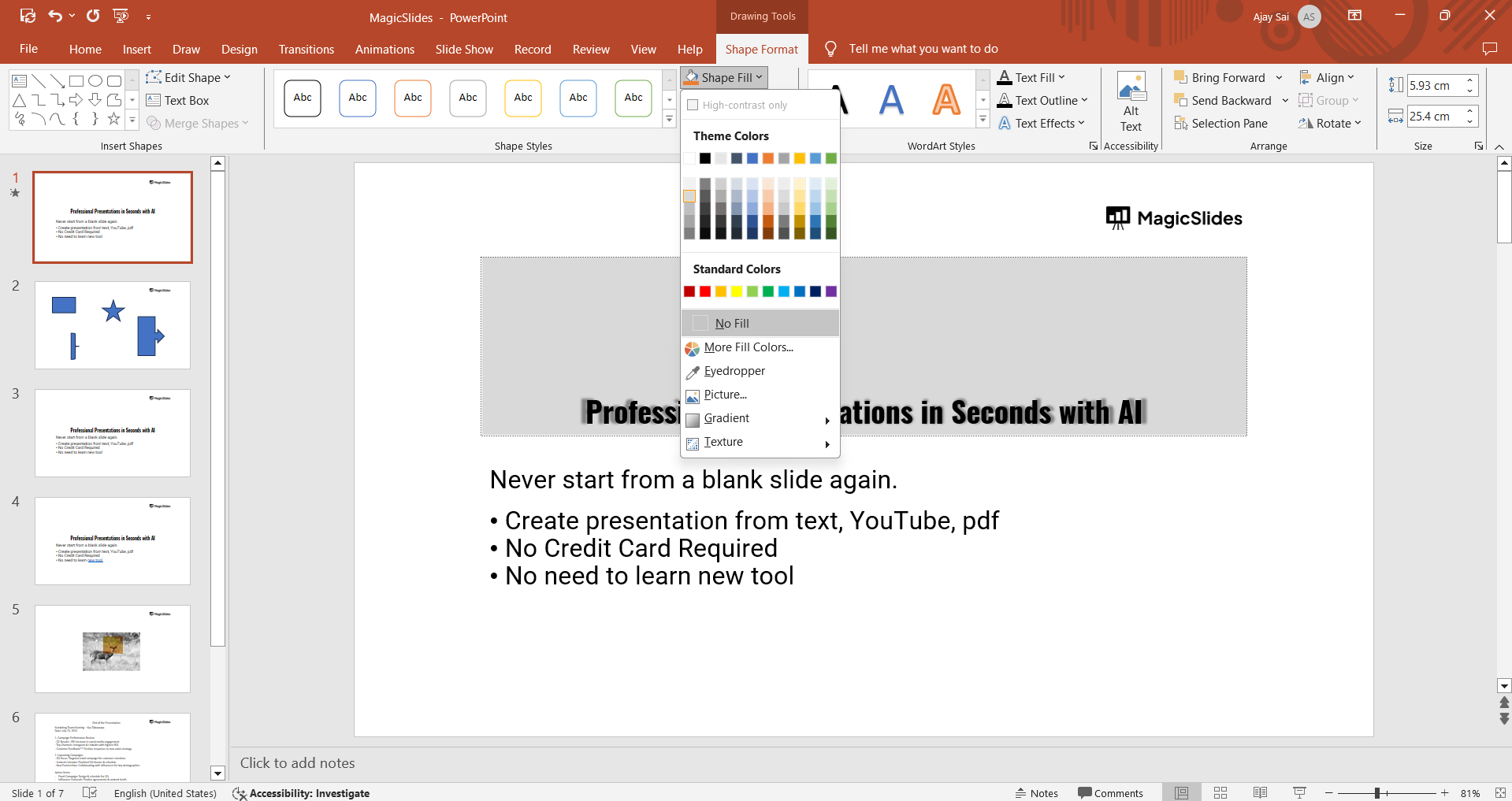Screen dimensions: 1512x801
Task: Choose the Rounded Rectangle shape in gallery
Action: click(x=114, y=80)
